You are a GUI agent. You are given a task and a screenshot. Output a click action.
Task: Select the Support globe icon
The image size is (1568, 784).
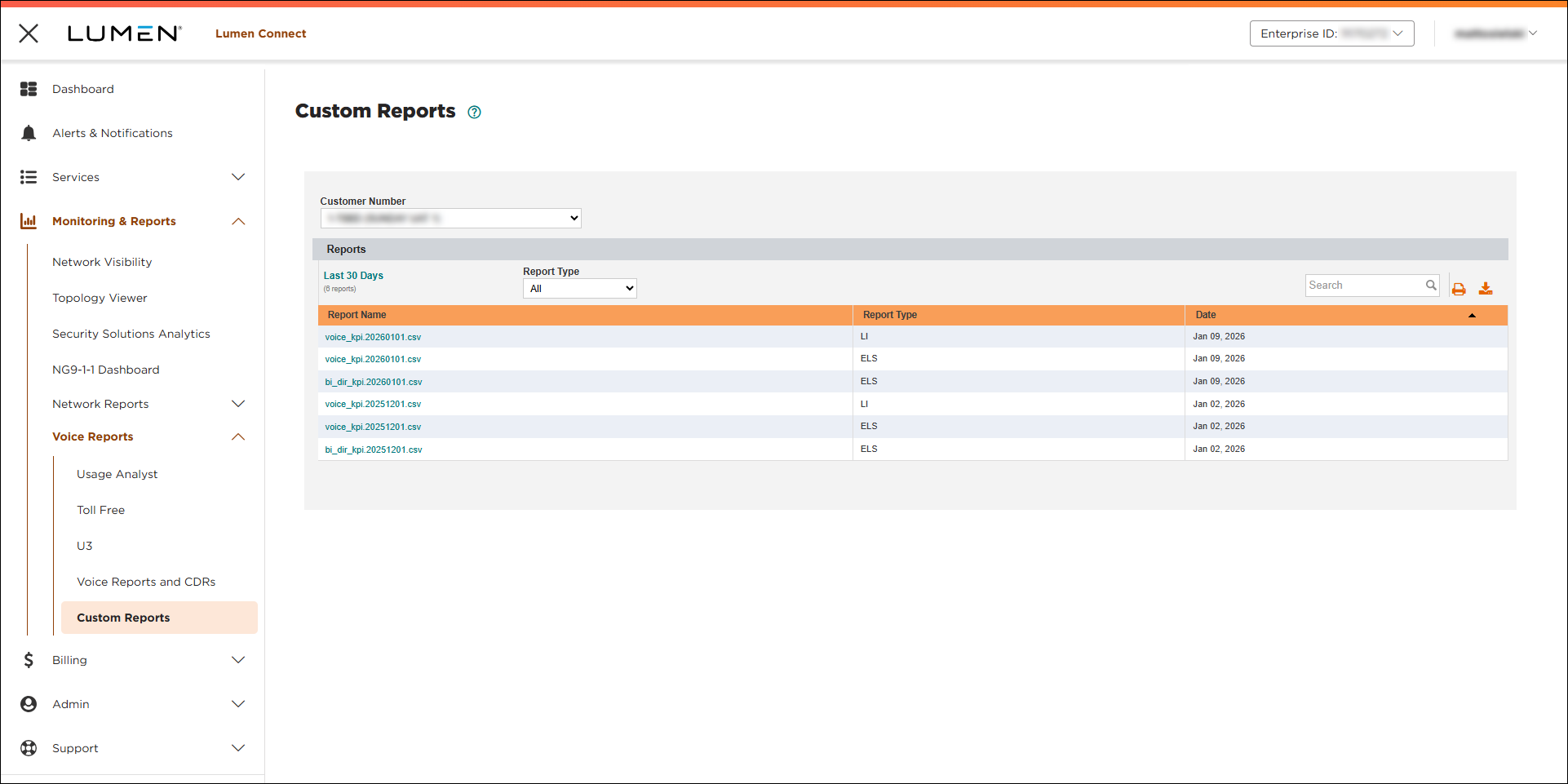pos(29,747)
